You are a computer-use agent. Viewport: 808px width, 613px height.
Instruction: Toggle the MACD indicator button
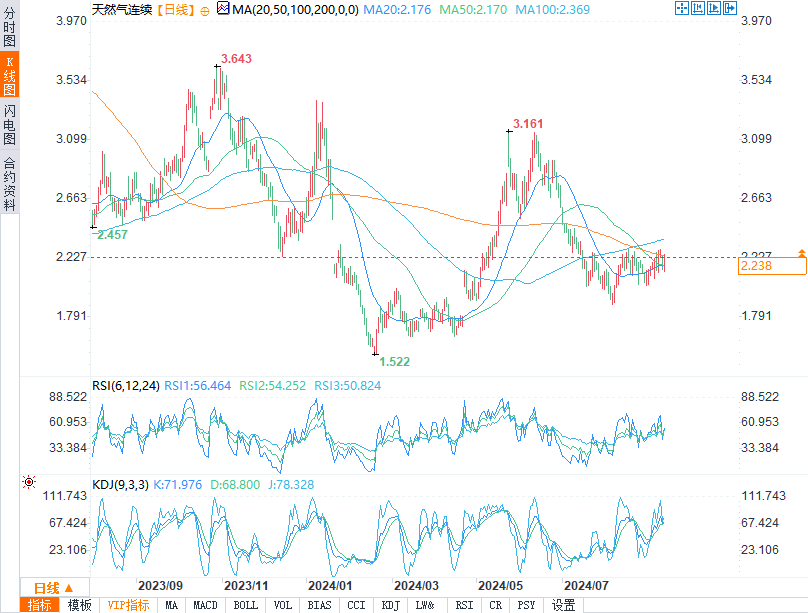tap(205, 605)
